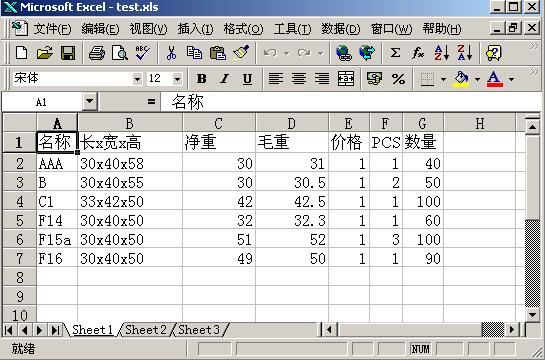Screen dimensions: 545x360
Task: Select column B header
Action: [130, 123]
